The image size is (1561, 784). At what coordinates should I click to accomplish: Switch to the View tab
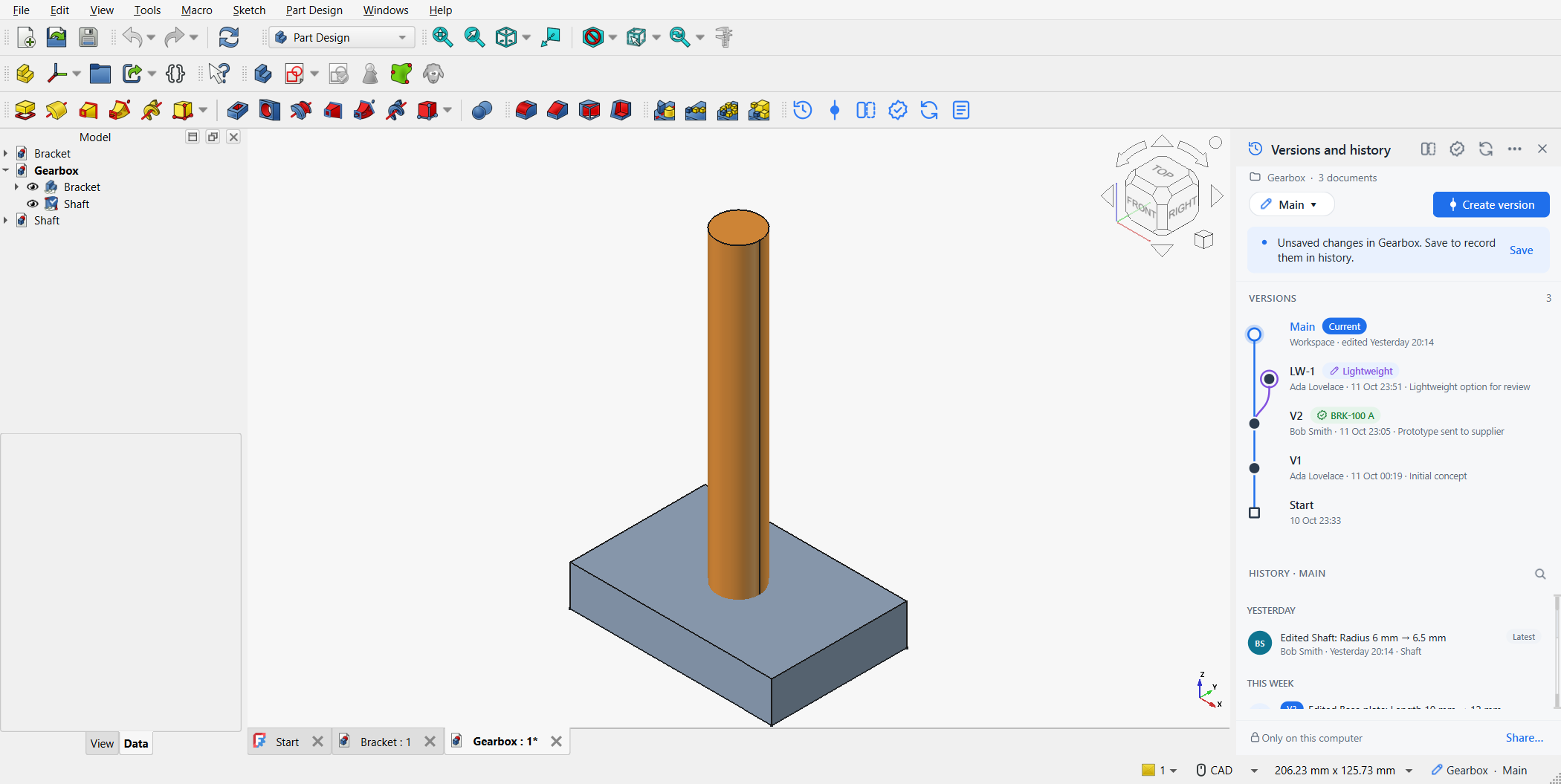[102, 743]
